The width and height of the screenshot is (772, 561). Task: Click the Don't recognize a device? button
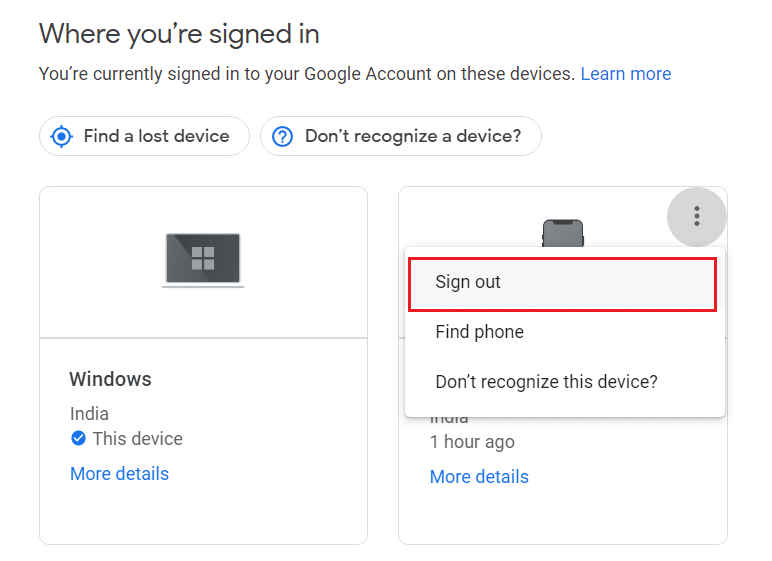tap(401, 136)
